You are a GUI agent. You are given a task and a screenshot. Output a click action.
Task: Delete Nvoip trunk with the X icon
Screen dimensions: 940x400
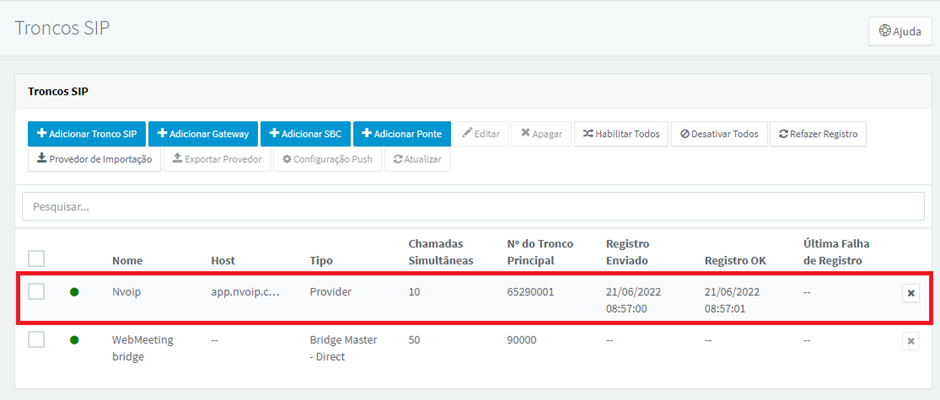(910, 293)
